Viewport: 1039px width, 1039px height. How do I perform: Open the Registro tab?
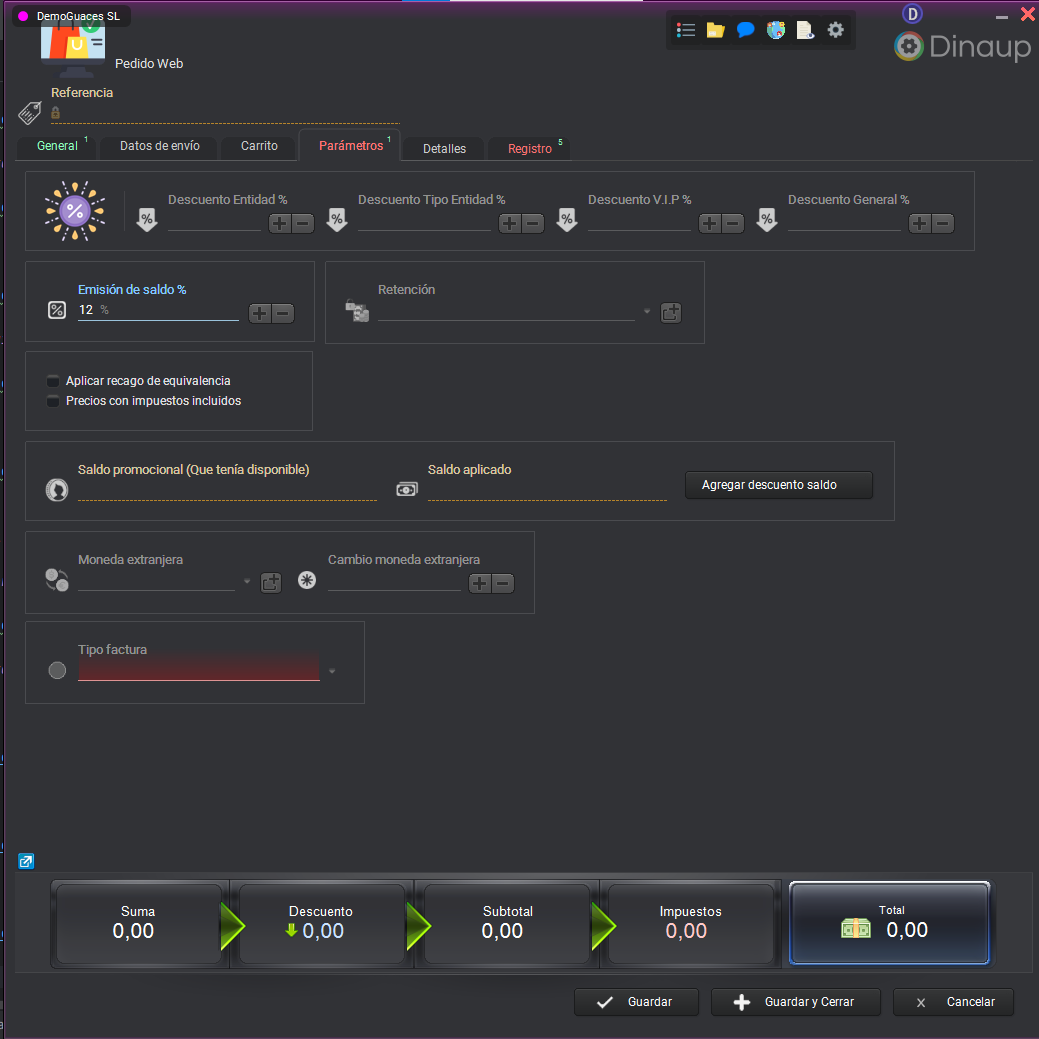coord(528,148)
